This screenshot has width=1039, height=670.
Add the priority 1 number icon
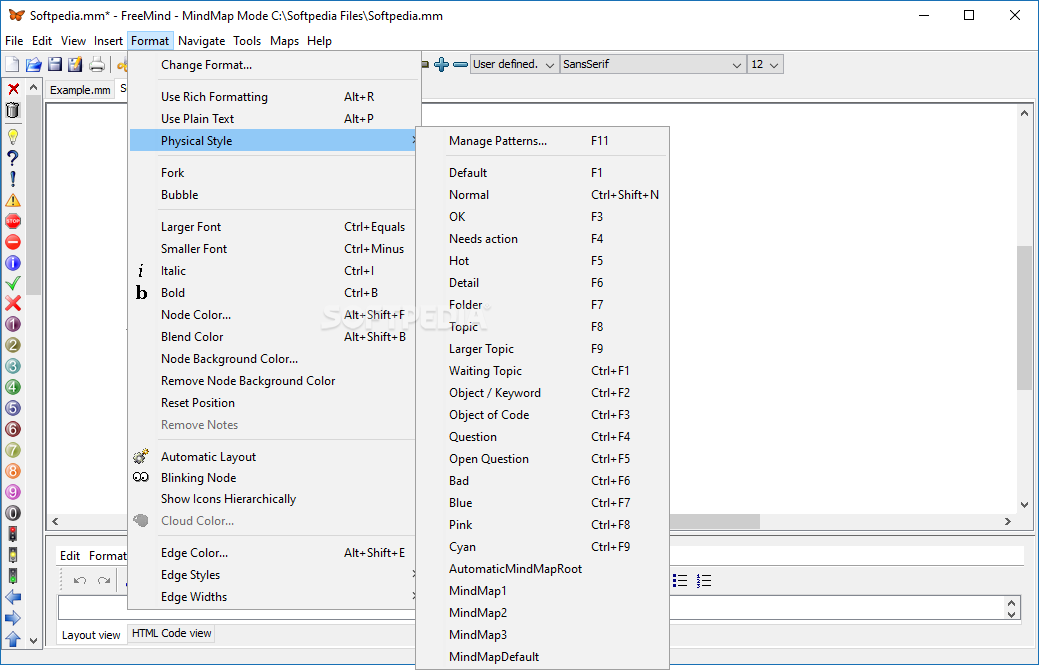[13, 324]
